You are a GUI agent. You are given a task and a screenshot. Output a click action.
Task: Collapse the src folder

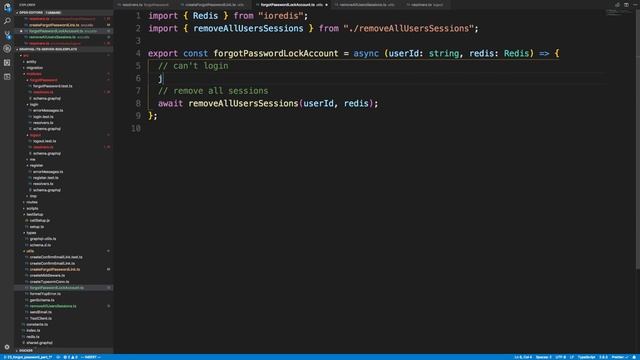pyautogui.click(x=26, y=56)
